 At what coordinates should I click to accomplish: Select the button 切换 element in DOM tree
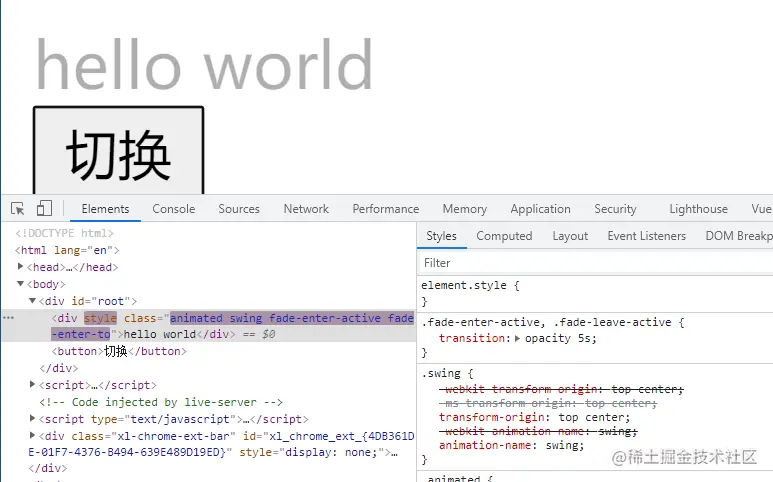click(119, 351)
